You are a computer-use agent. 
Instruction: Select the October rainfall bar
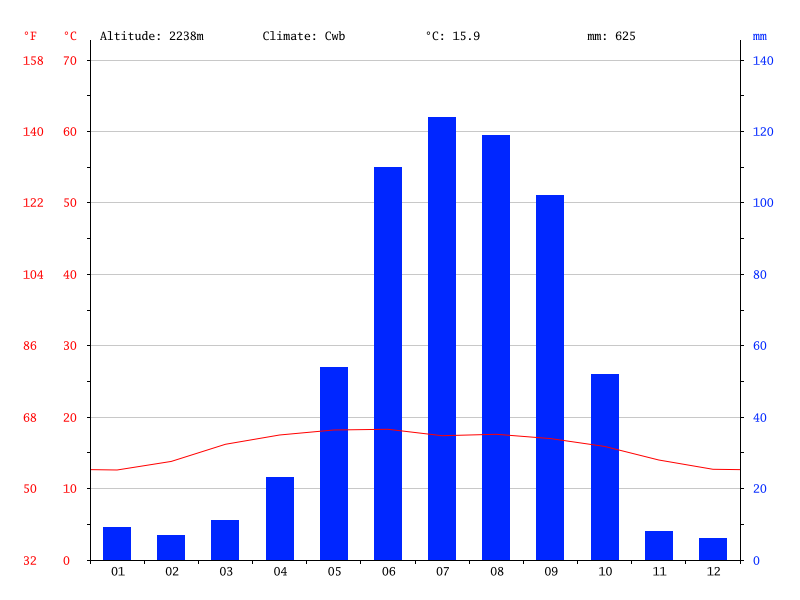click(605, 466)
